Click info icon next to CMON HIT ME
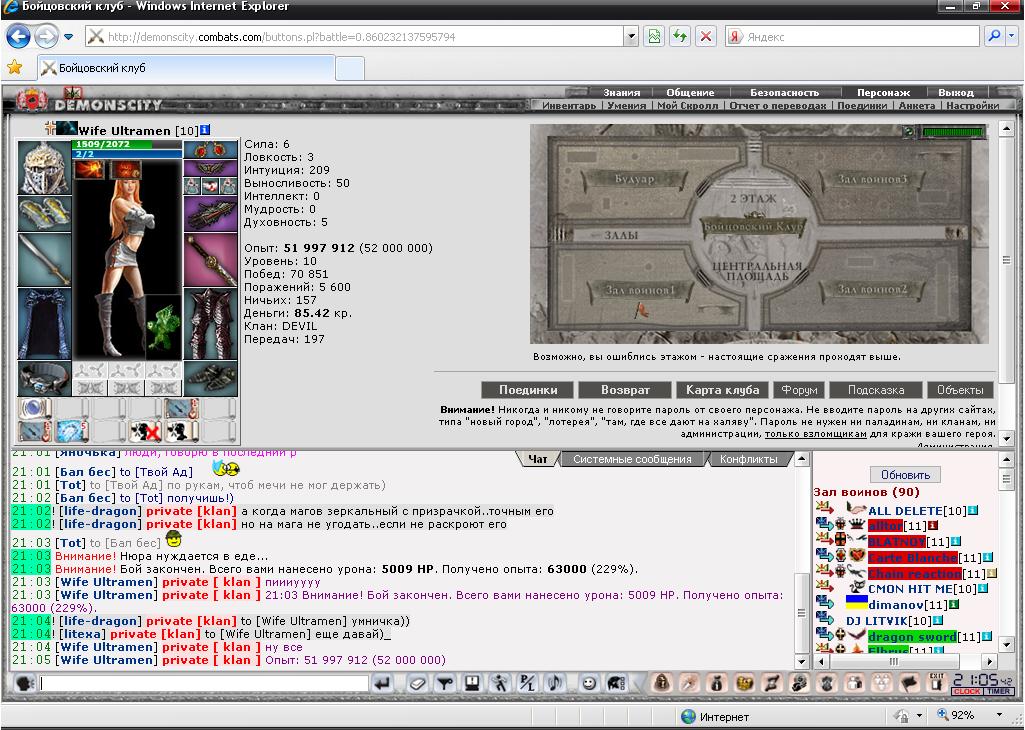Image resolution: width=1025 pixels, height=730 pixels. tap(983, 589)
